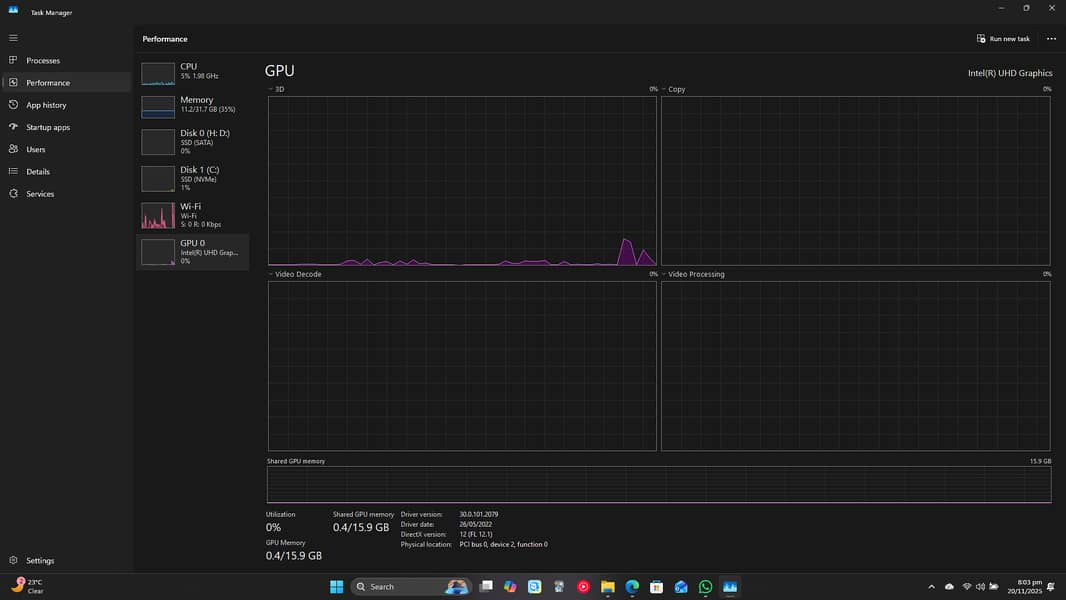Click the Run new task button
Viewport: 1066px width, 600px height.
[1003, 39]
